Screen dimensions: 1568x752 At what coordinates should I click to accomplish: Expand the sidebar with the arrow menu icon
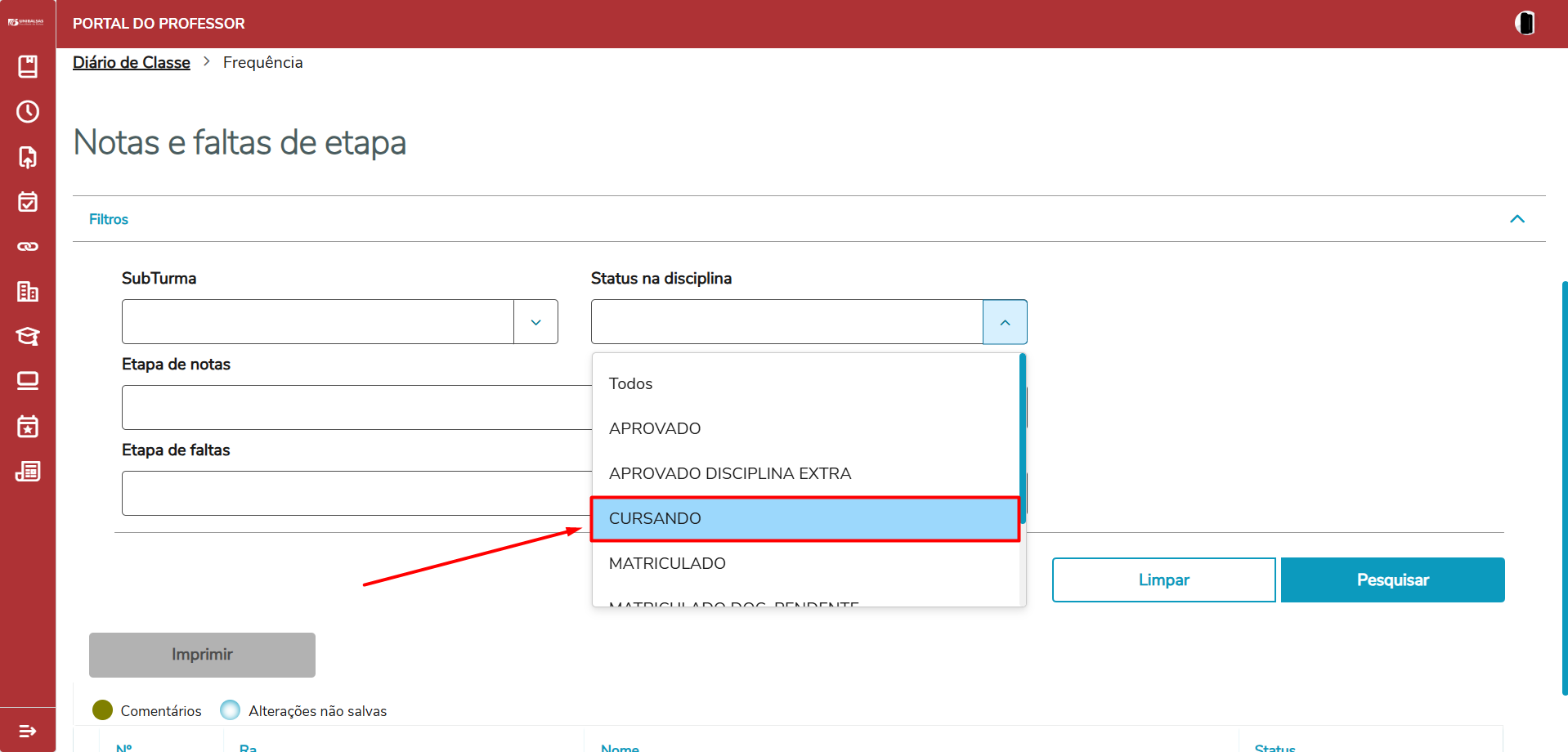(28, 731)
